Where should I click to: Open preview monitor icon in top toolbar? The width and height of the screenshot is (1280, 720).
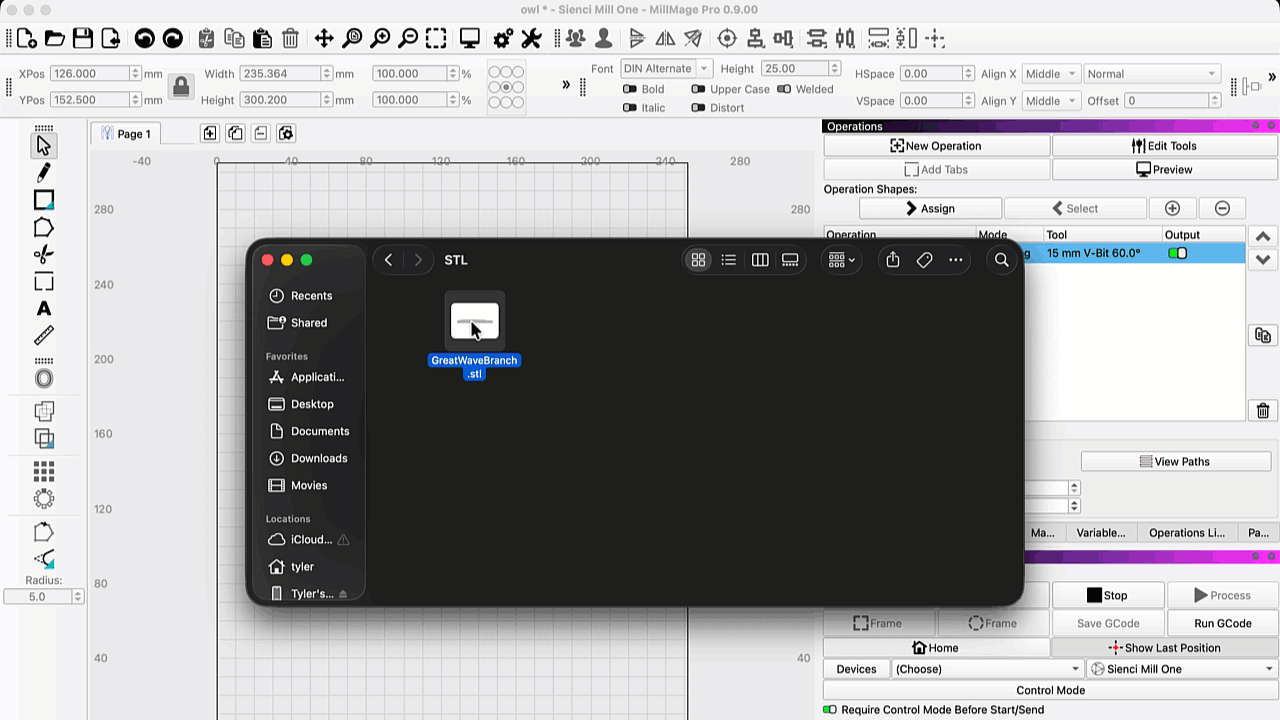pyautogui.click(x=470, y=39)
